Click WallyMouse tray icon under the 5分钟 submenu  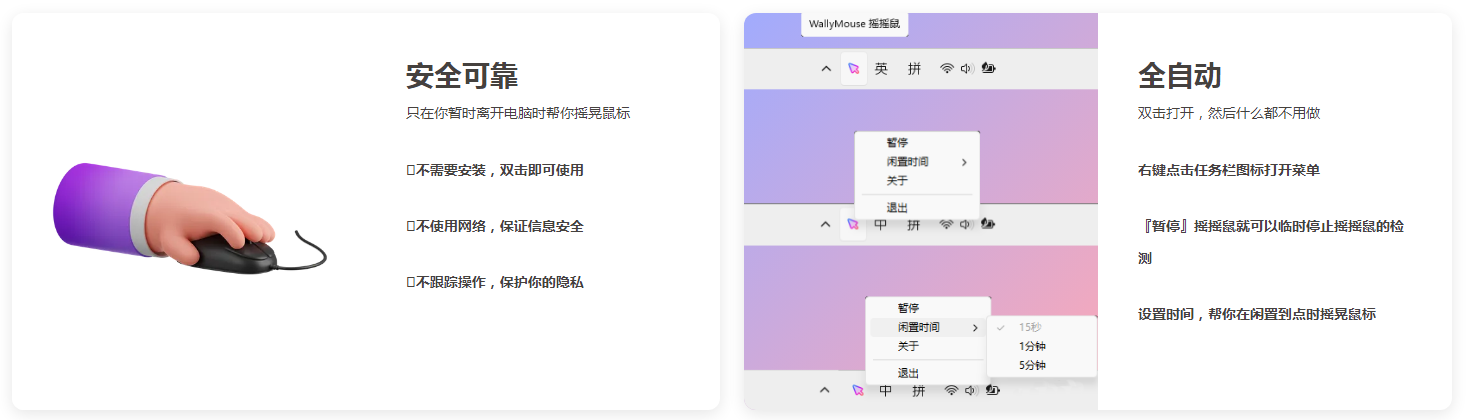(855, 391)
